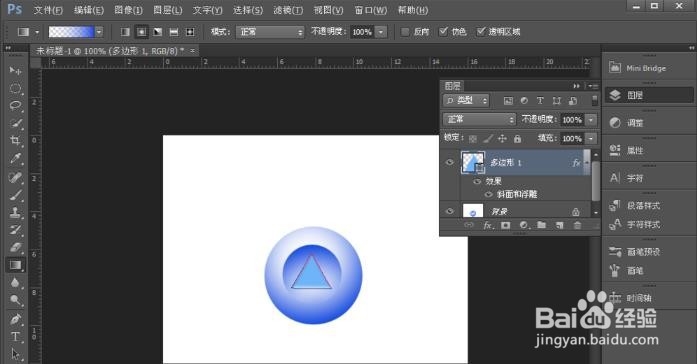Select the Horizontal Type tool

click(15, 336)
